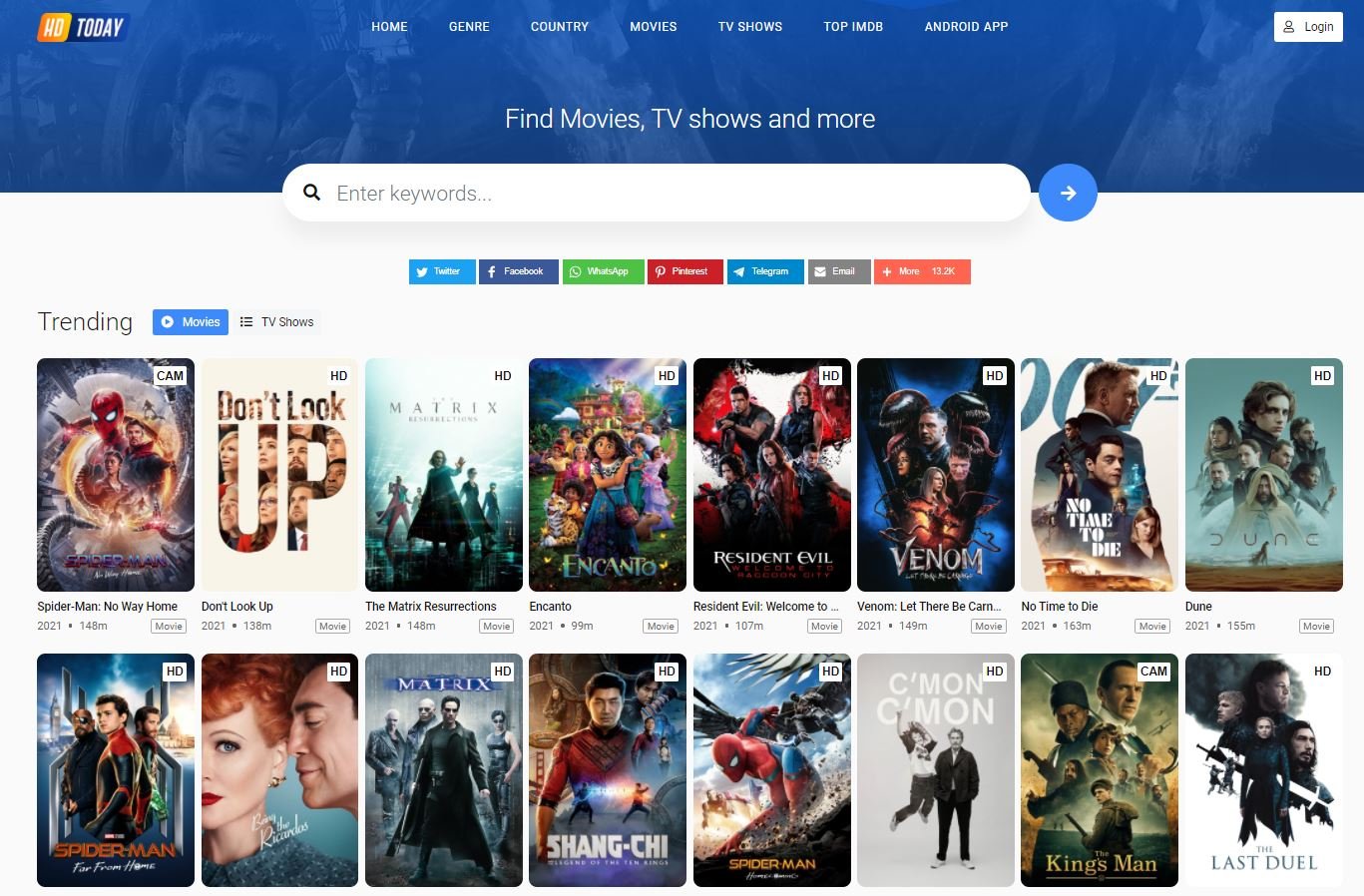Click the CAM badge on The King's Man
Screen dimensions: 1364x896
pyautogui.click(x=1154, y=672)
